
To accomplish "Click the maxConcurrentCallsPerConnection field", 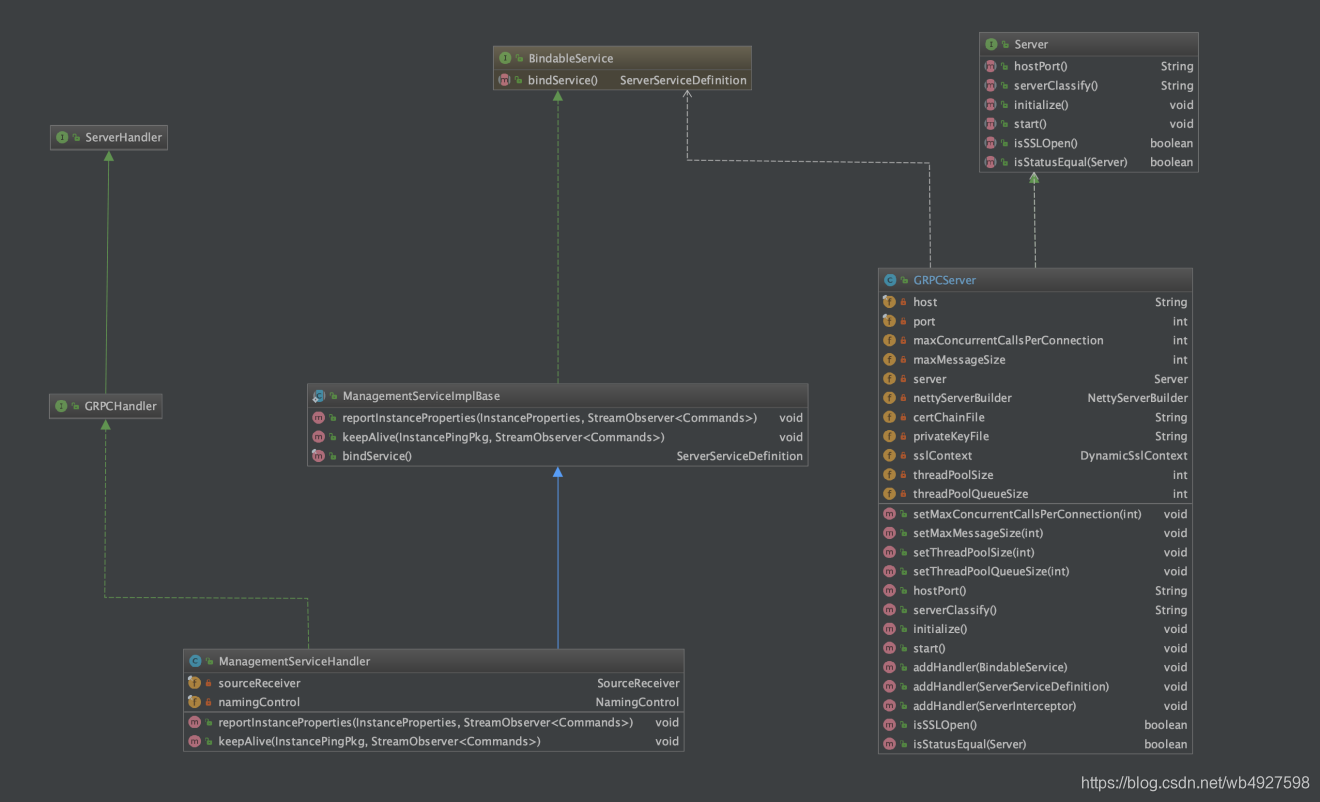I will pyautogui.click(x=1035, y=340).
